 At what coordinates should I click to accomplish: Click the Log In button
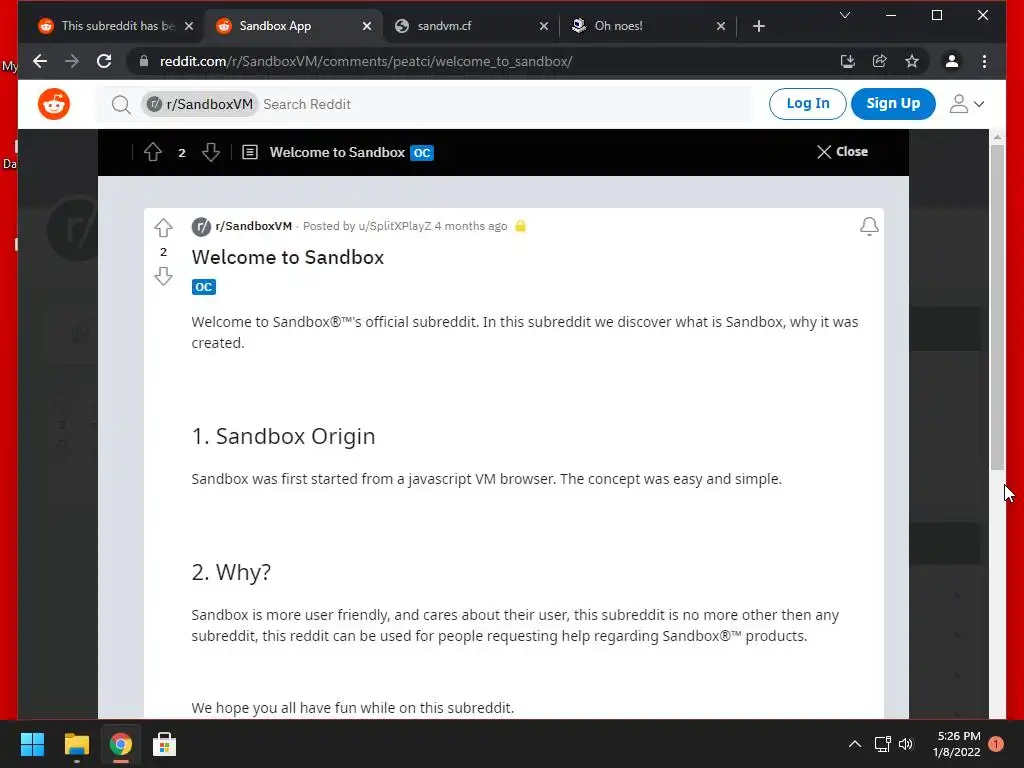(x=807, y=104)
